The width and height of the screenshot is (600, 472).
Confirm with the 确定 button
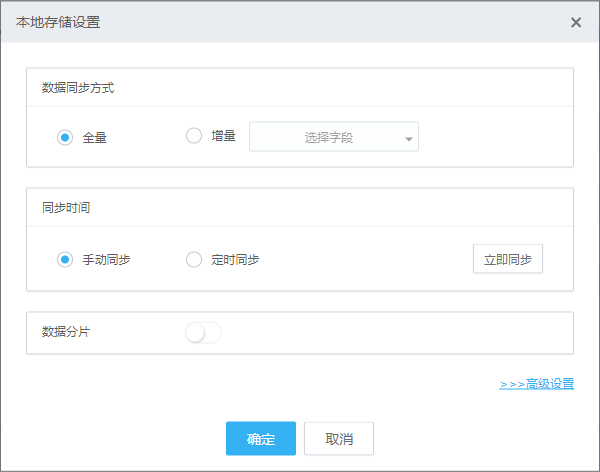261,439
